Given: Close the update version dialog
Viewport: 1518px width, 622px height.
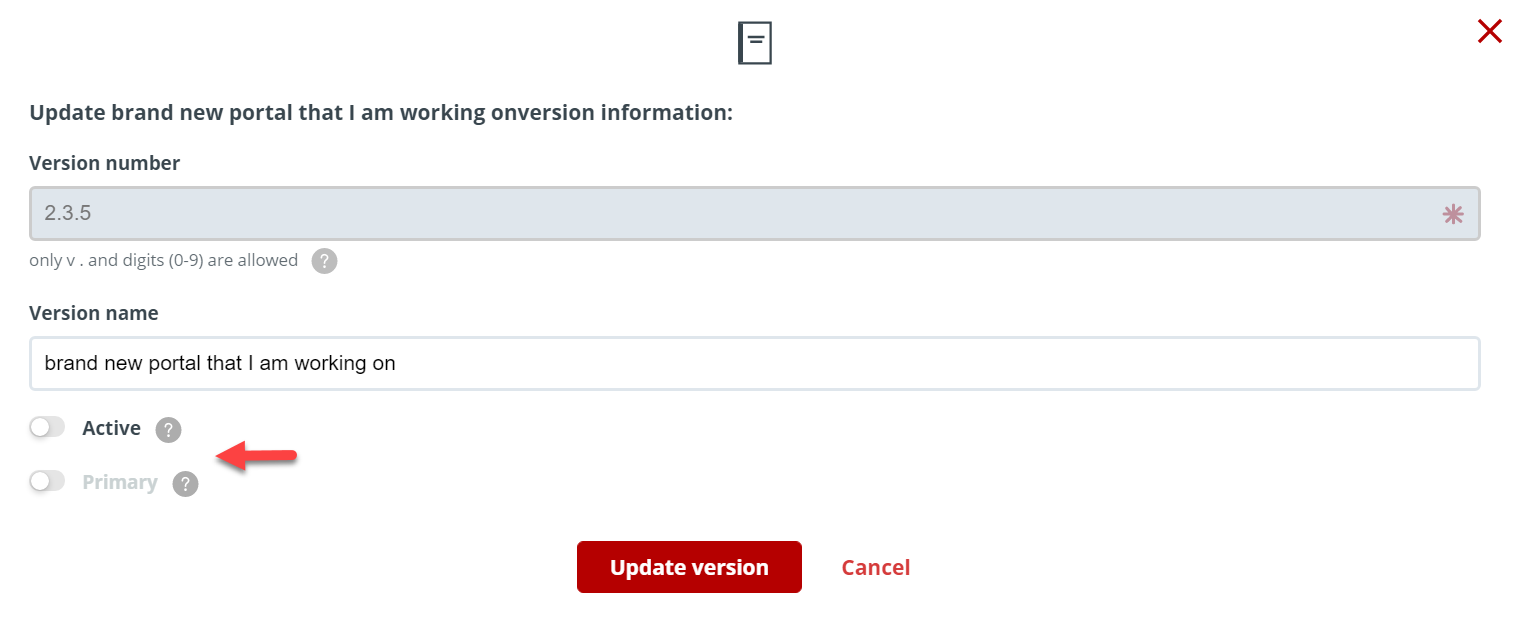Looking at the screenshot, I should (x=1489, y=32).
